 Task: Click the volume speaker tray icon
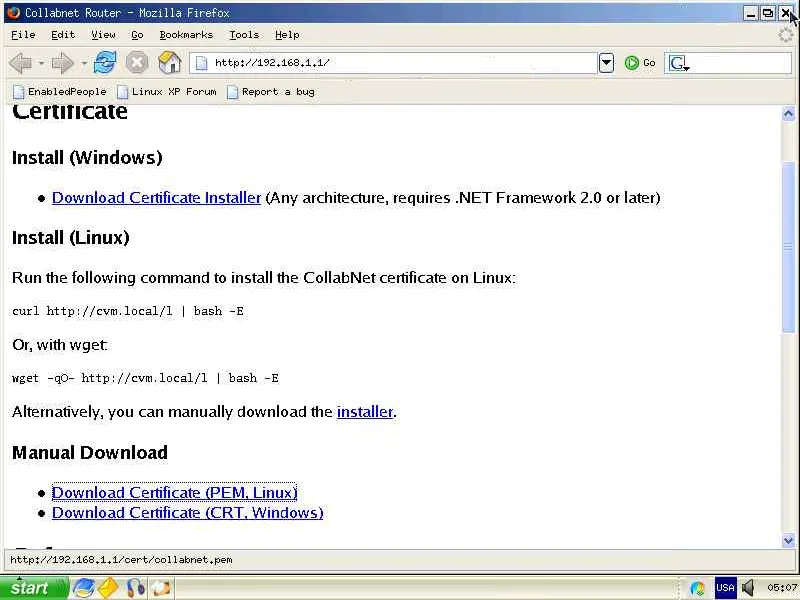click(748, 588)
